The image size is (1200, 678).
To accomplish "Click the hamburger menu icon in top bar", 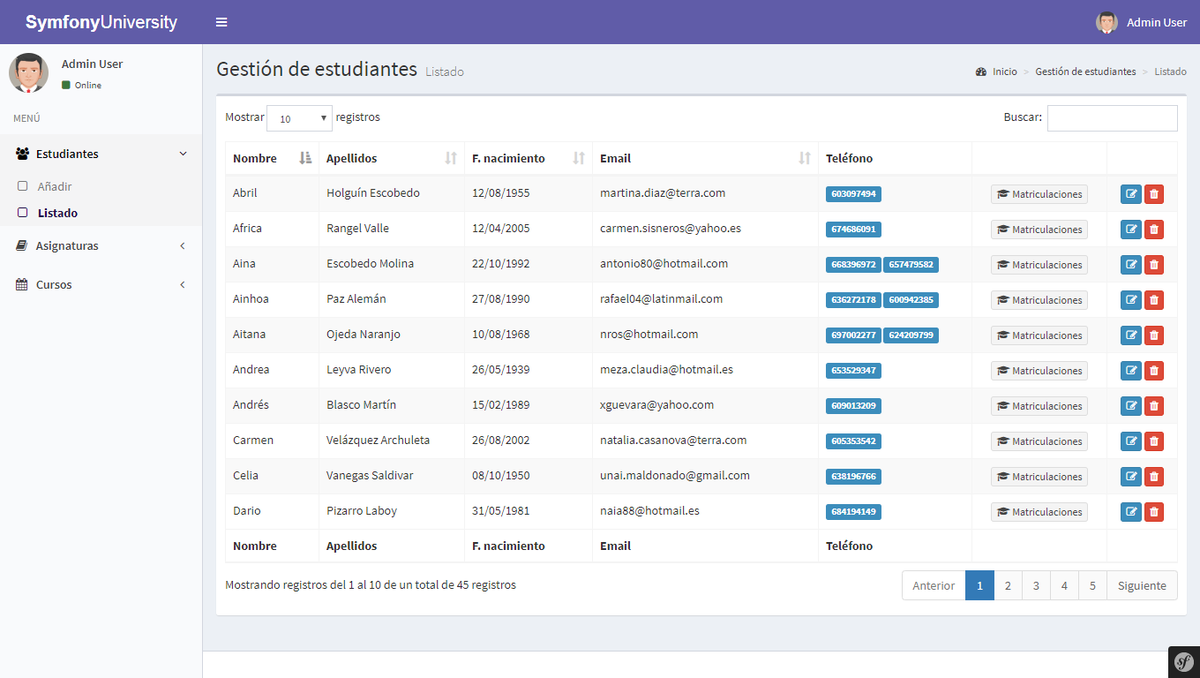I will 221,21.
